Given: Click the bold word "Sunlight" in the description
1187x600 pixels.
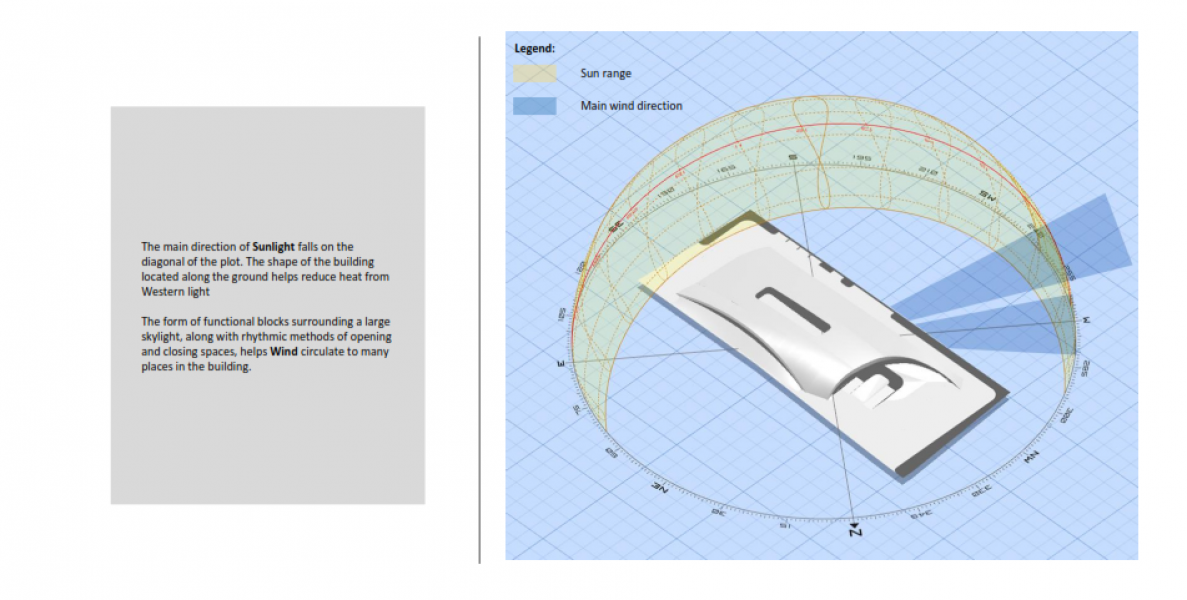Looking at the screenshot, I should 274,246.
